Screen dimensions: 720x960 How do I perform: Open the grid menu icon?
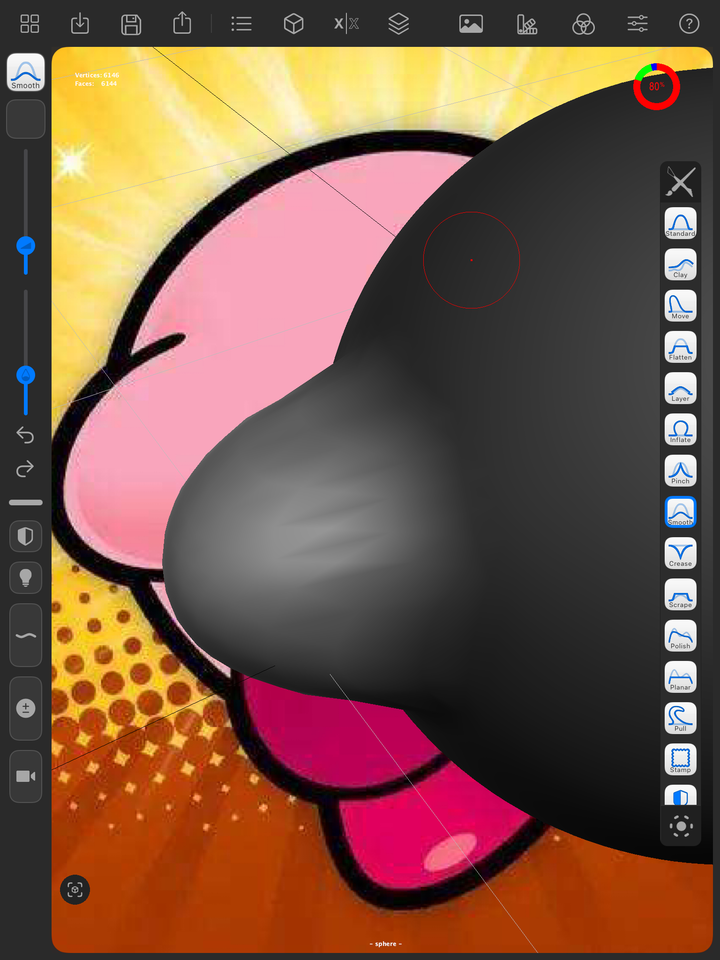[x=29, y=24]
